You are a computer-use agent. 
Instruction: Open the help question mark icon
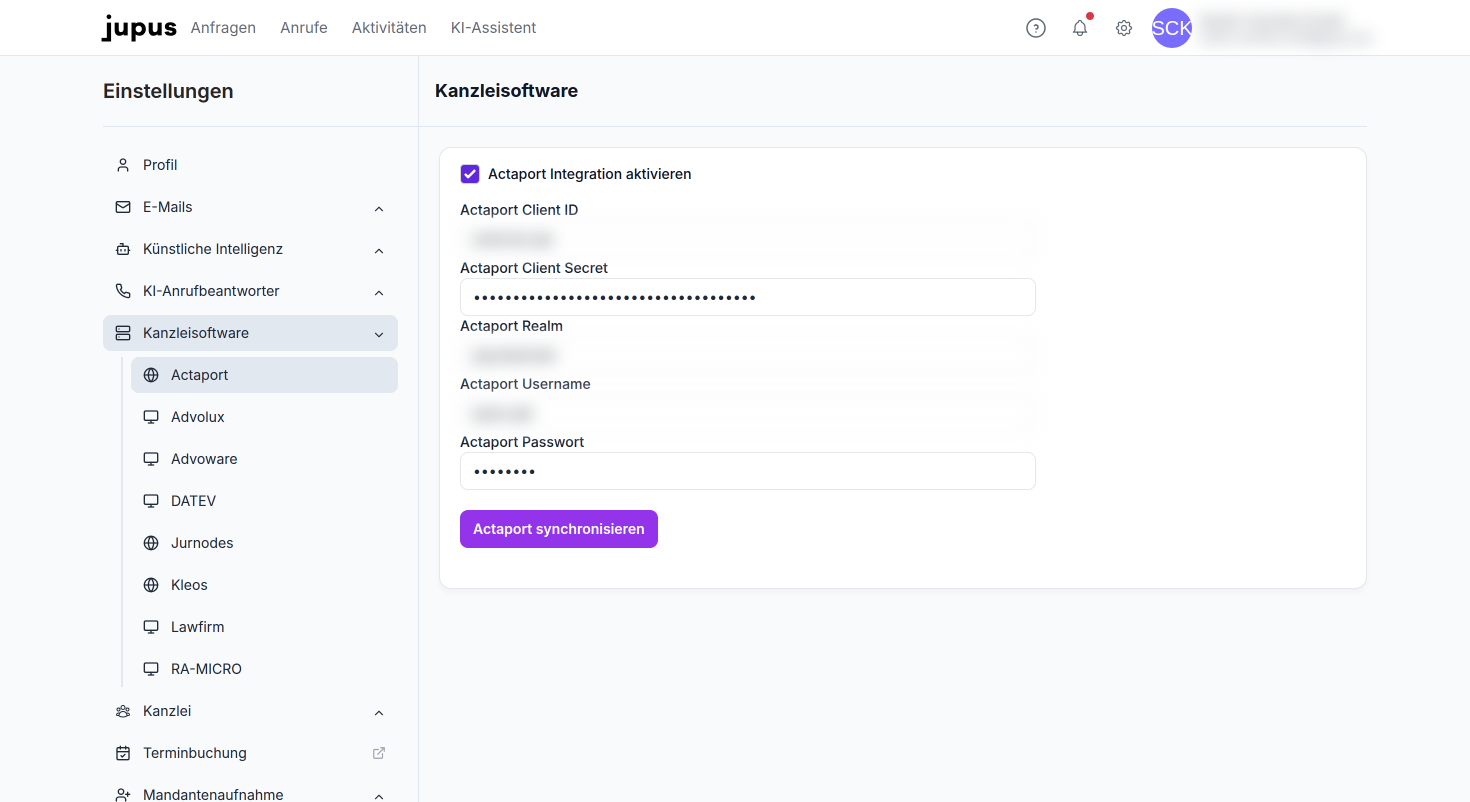tap(1036, 28)
